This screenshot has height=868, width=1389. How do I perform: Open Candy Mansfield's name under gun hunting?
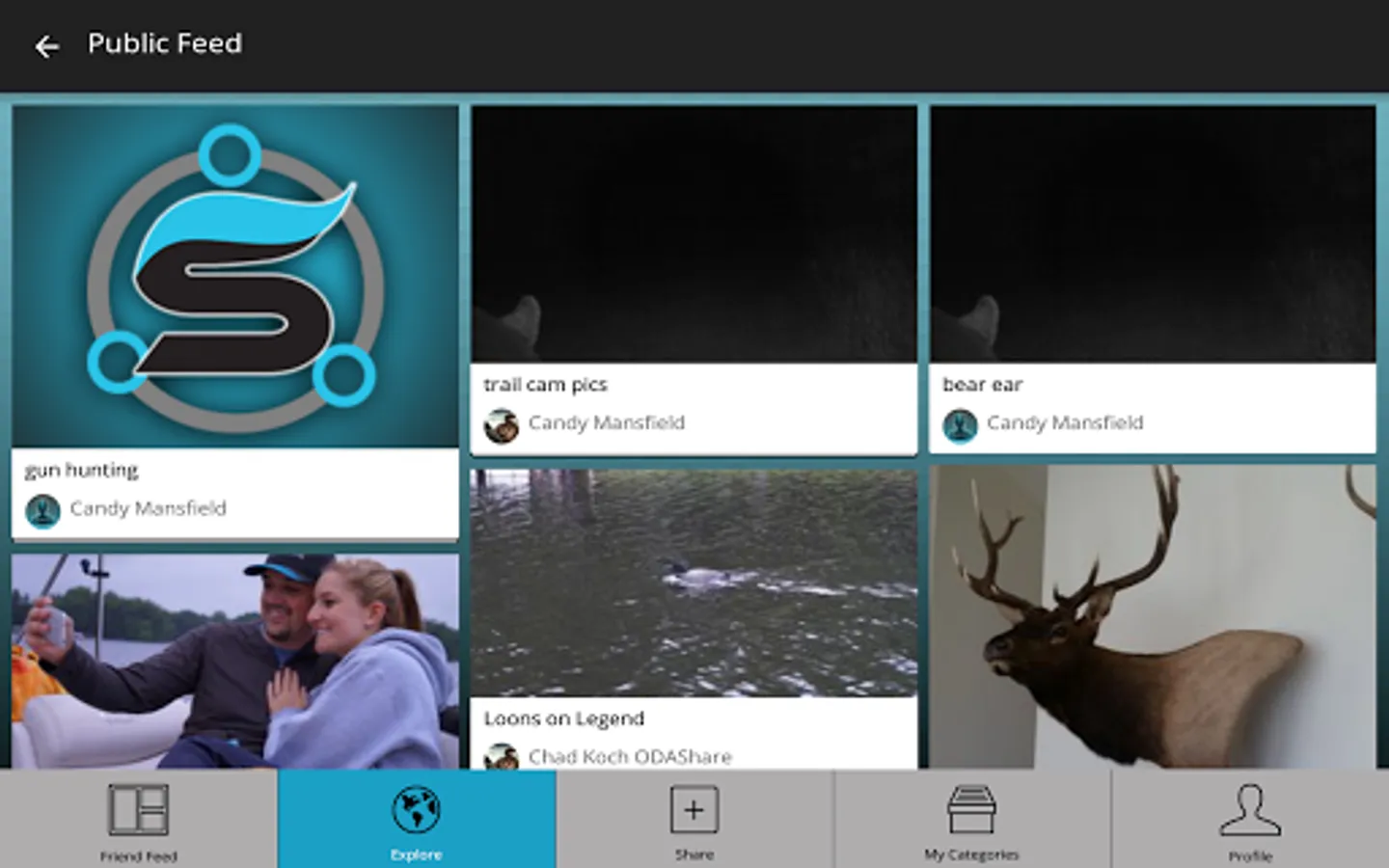(148, 508)
